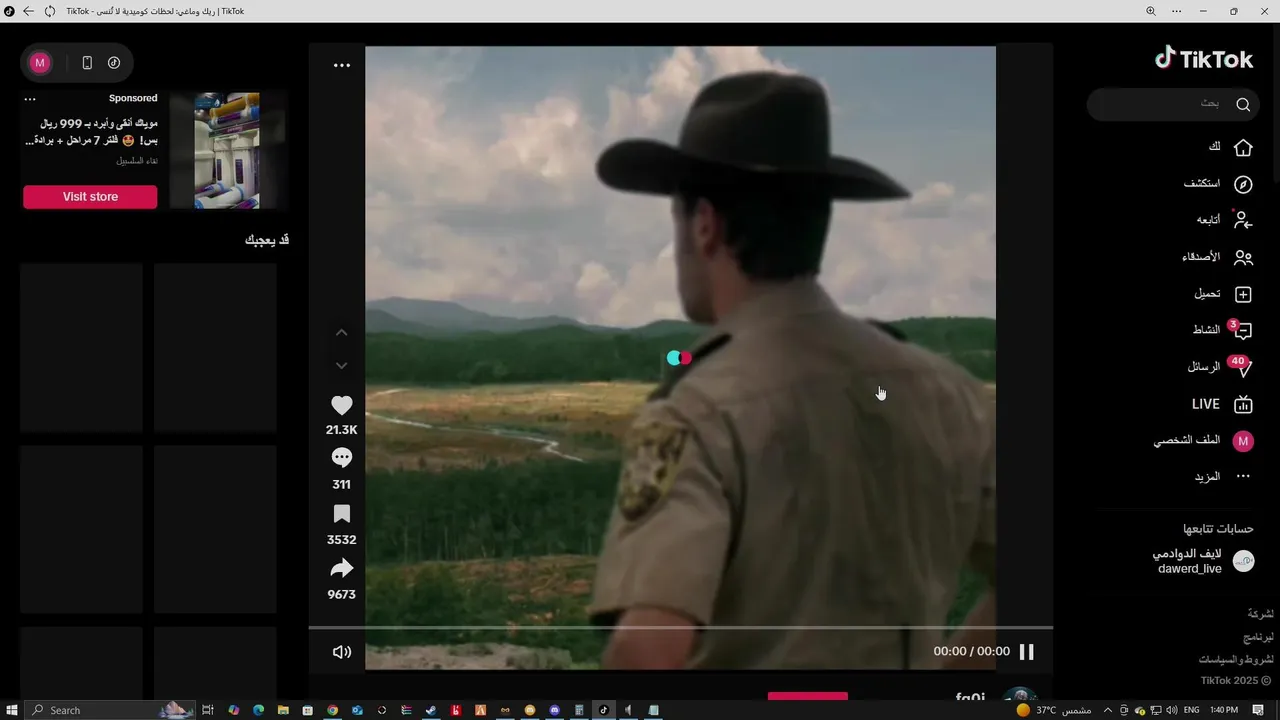Click the TikTok logo
The height and width of the screenshot is (720, 1280).
[1203, 59]
